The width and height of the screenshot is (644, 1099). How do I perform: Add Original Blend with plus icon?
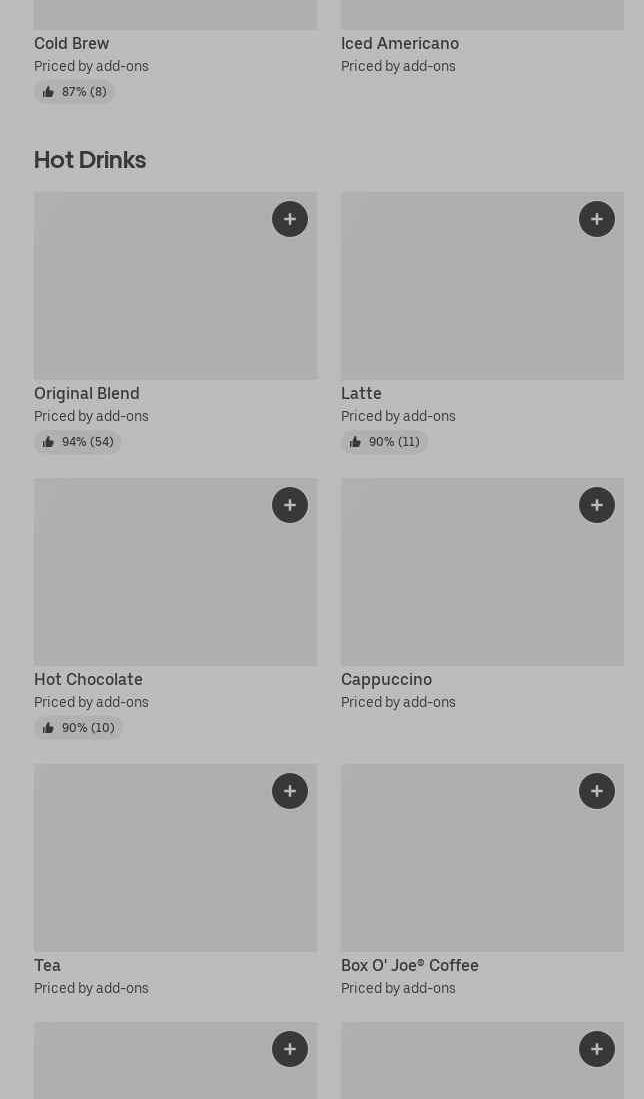(290, 219)
